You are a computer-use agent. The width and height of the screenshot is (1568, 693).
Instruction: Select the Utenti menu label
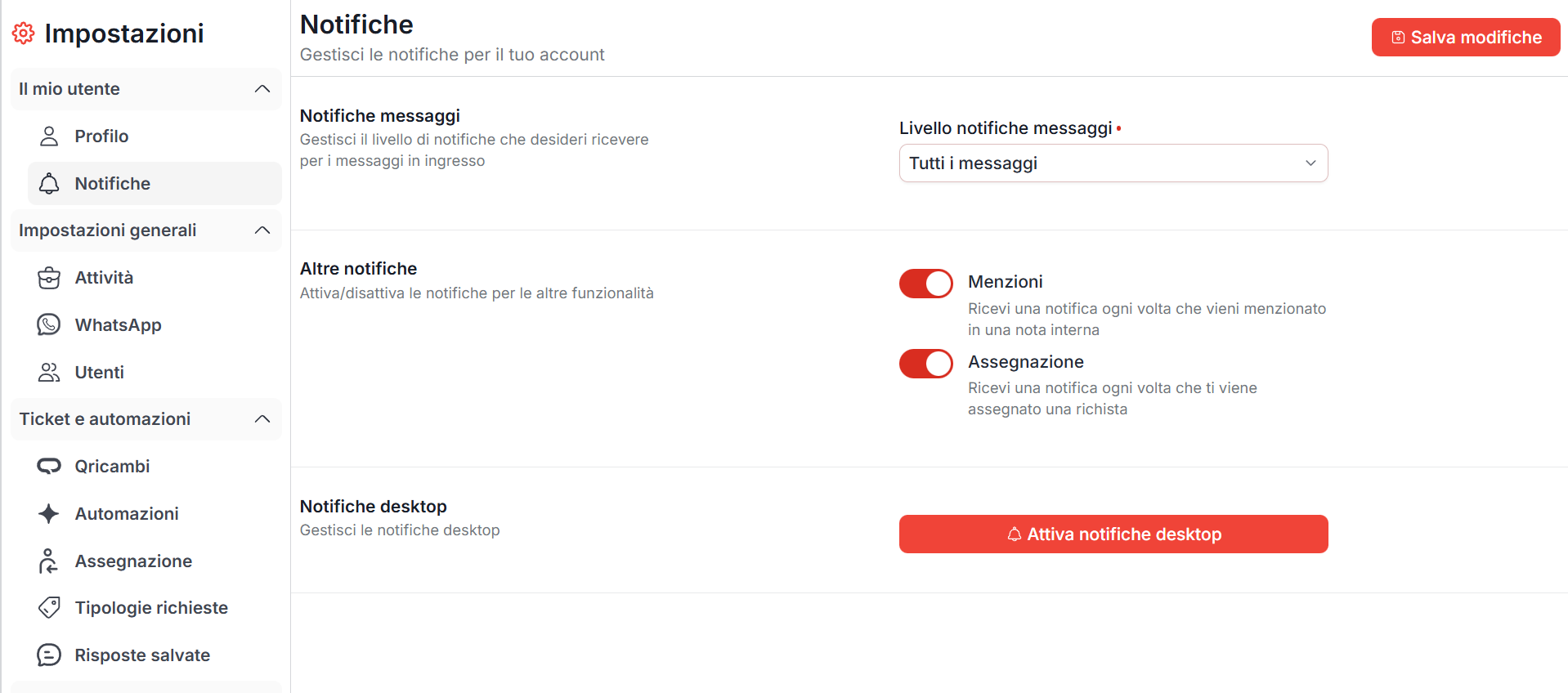pyautogui.click(x=99, y=373)
